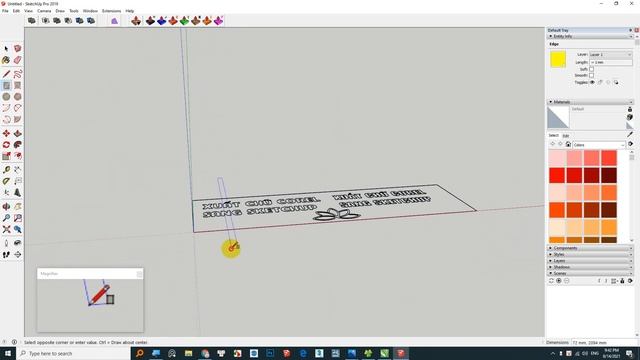Toggle the Soft checkbox
The height and width of the screenshot is (360, 640).
(x=591, y=69)
